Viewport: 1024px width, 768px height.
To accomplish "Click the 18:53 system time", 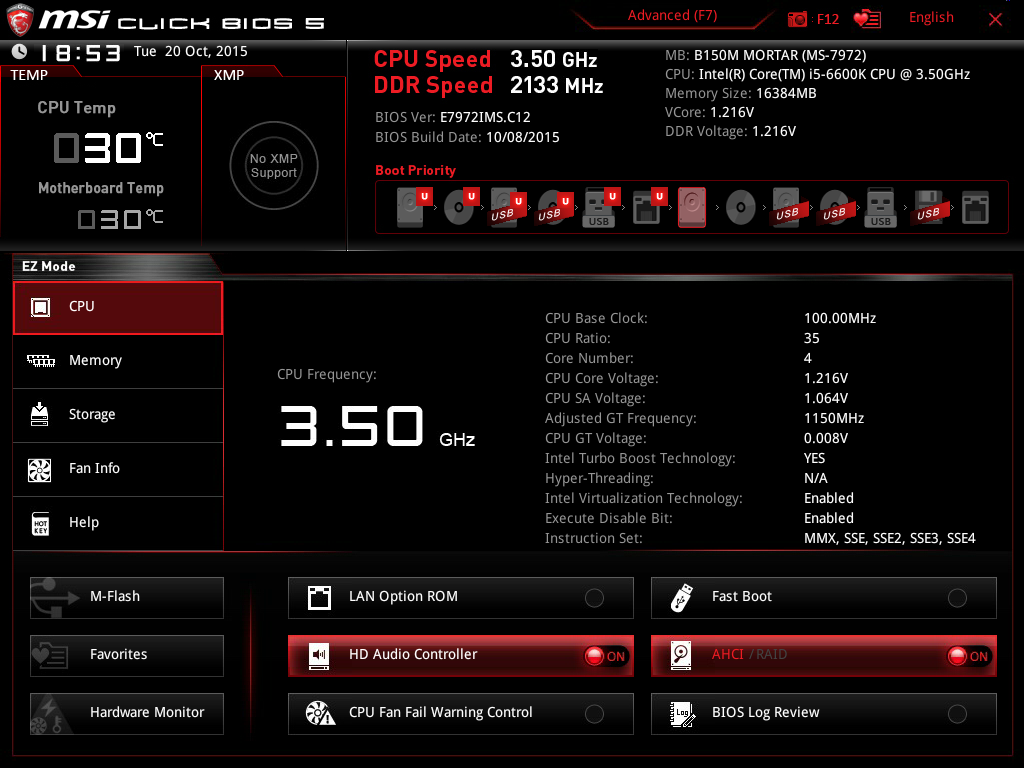I will (80, 53).
